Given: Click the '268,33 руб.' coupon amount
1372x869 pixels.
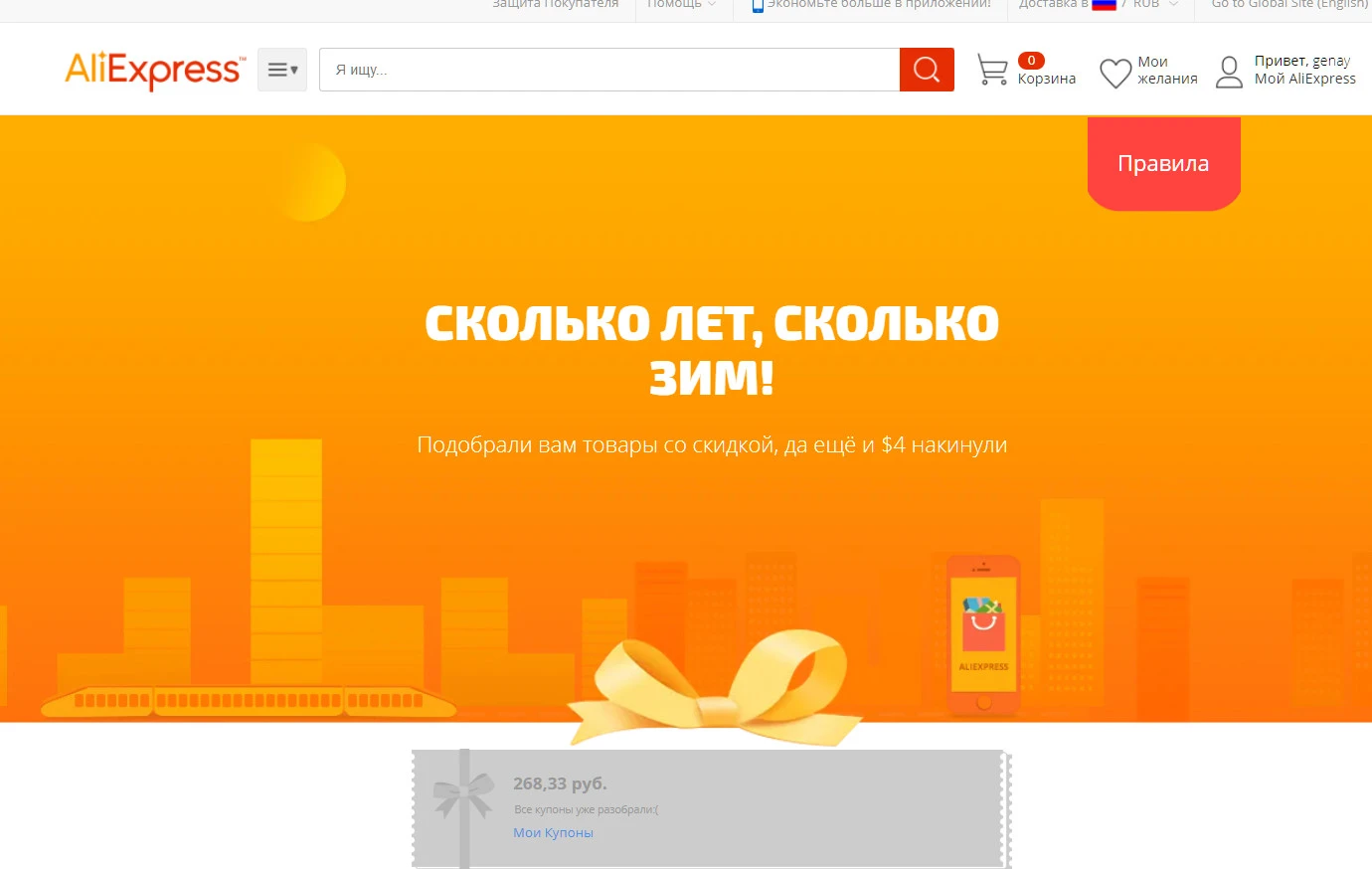Looking at the screenshot, I should (560, 783).
